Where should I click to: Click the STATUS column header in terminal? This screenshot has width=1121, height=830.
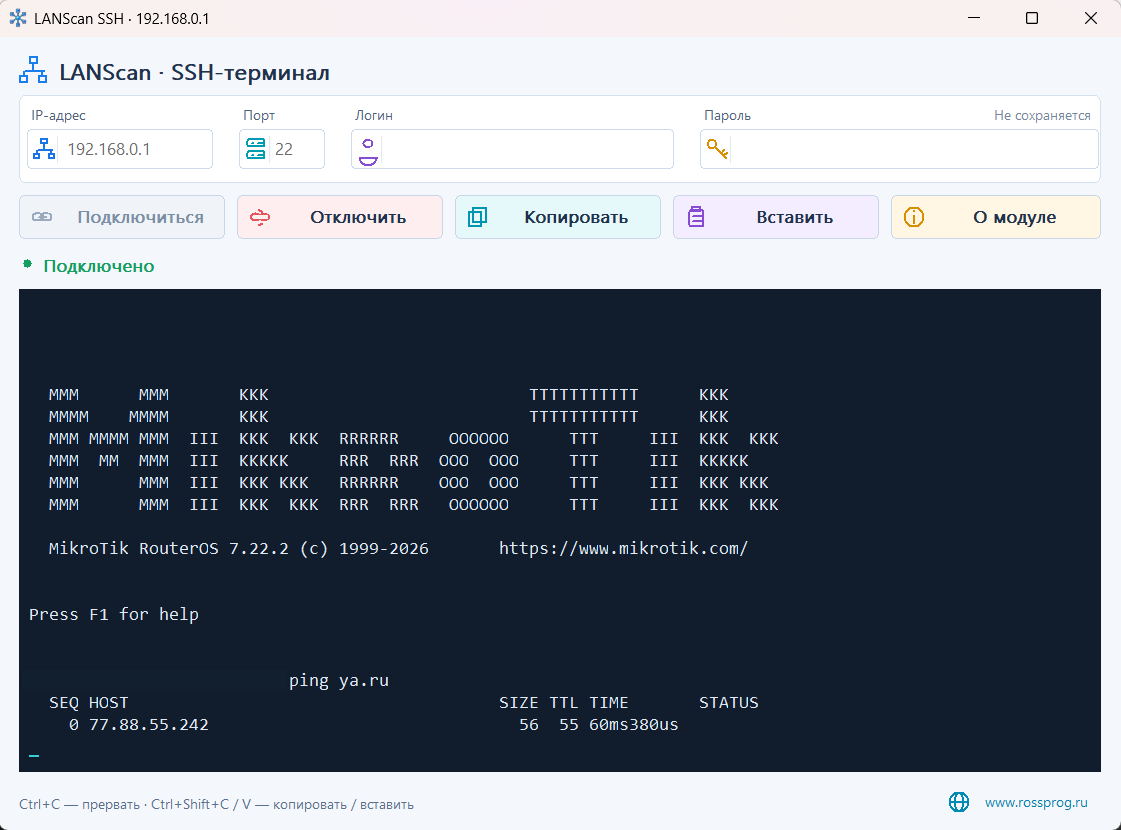729,703
